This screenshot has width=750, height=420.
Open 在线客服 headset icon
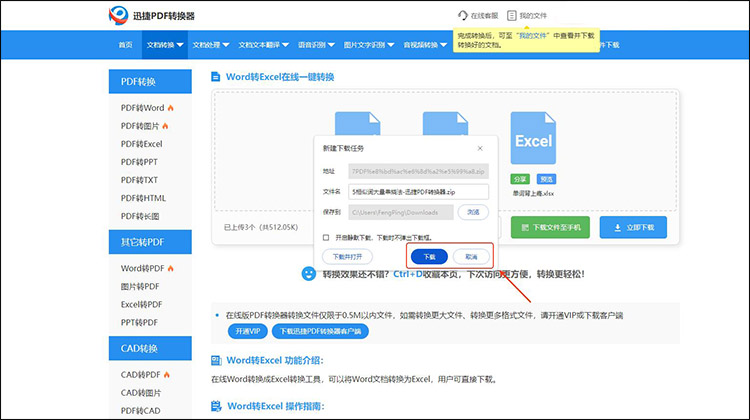463,15
